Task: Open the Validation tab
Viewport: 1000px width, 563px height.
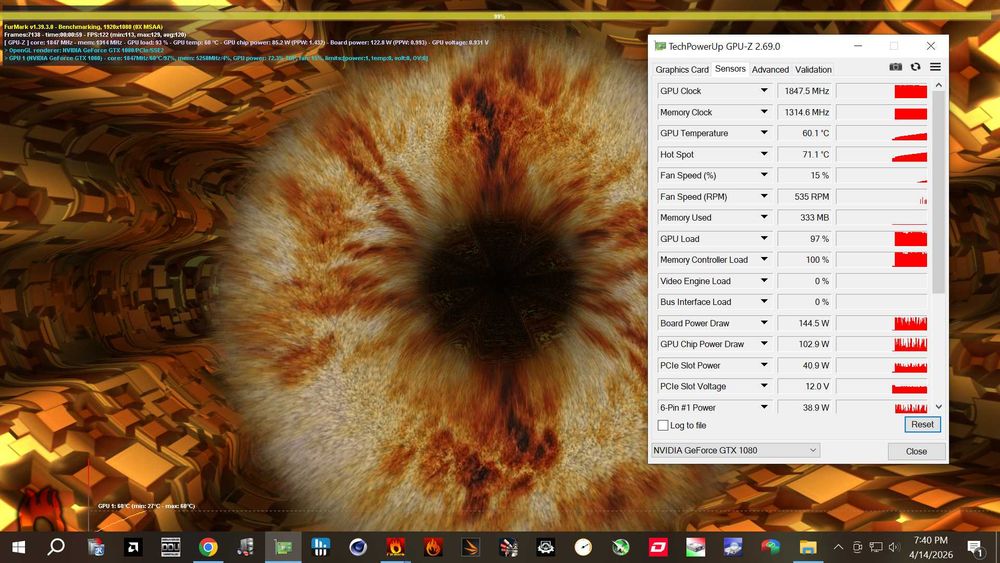Action: click(813, 70)
